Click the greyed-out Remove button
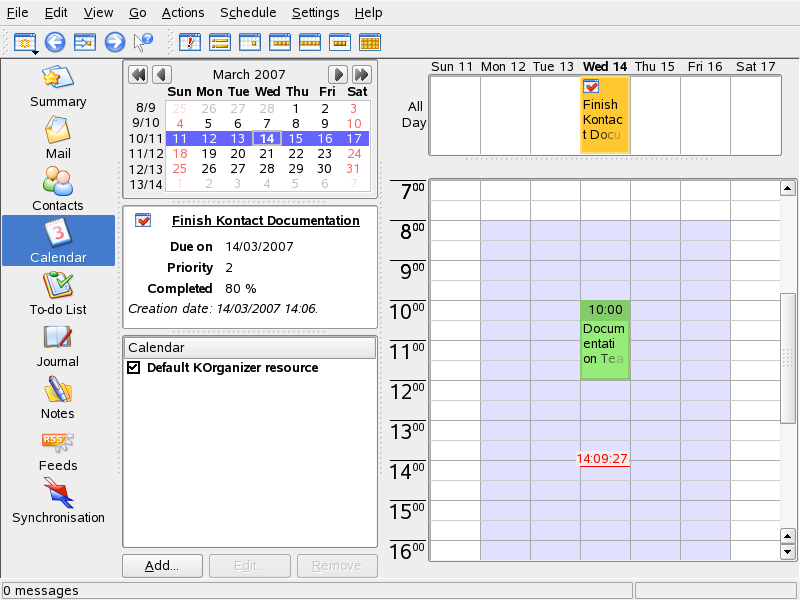800x600 pixels. 337,566
